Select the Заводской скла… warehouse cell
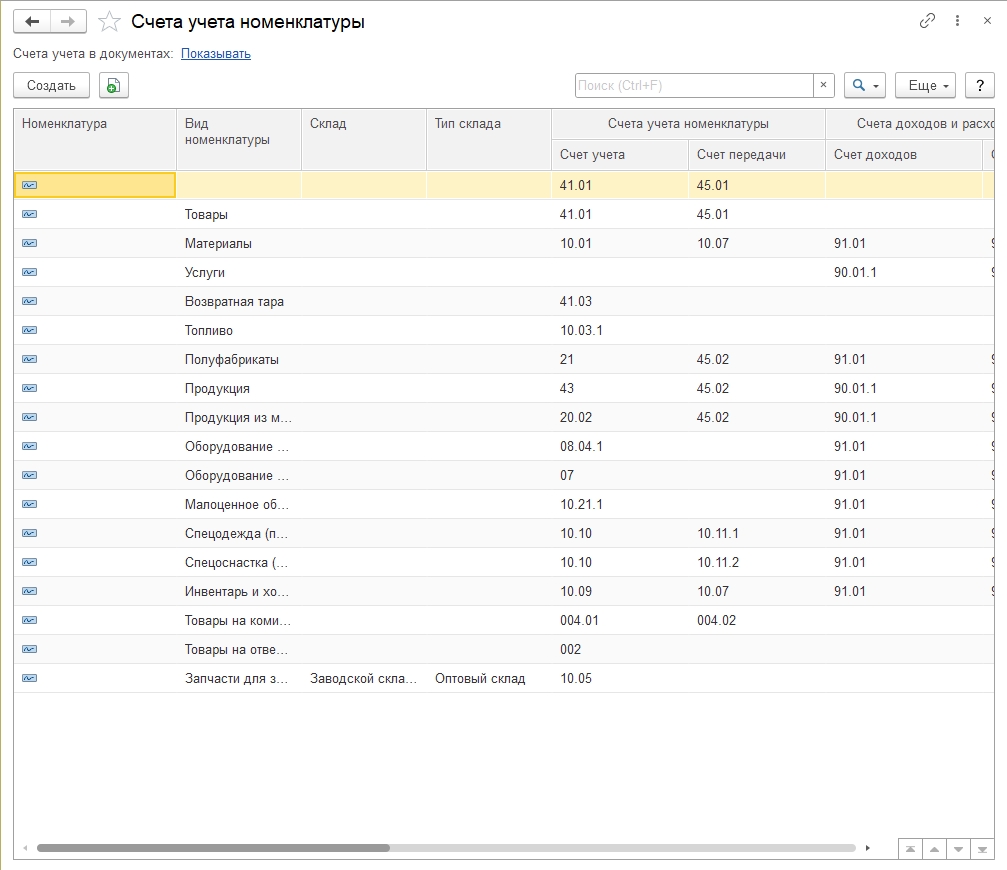The image size is (1007, 870). click(363, 678)
